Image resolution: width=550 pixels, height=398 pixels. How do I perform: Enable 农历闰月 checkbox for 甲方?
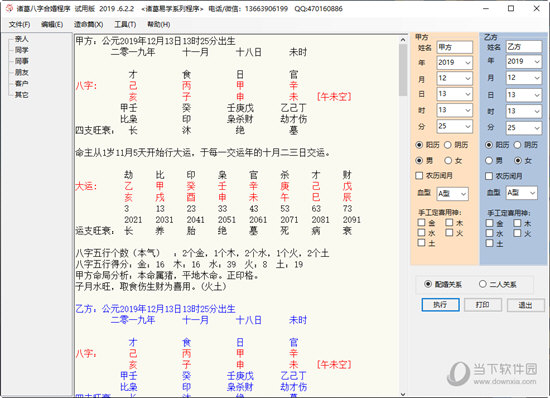(419, 176)
